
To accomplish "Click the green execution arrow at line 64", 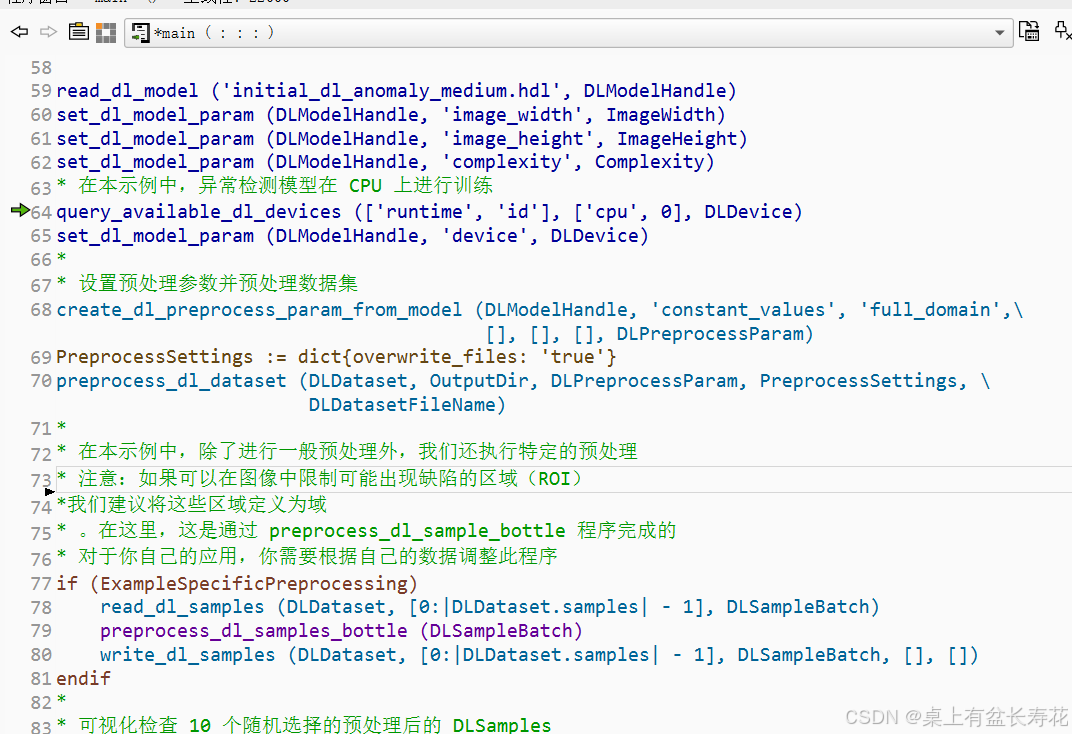I will pyautogui.click(x=20, y=211).
